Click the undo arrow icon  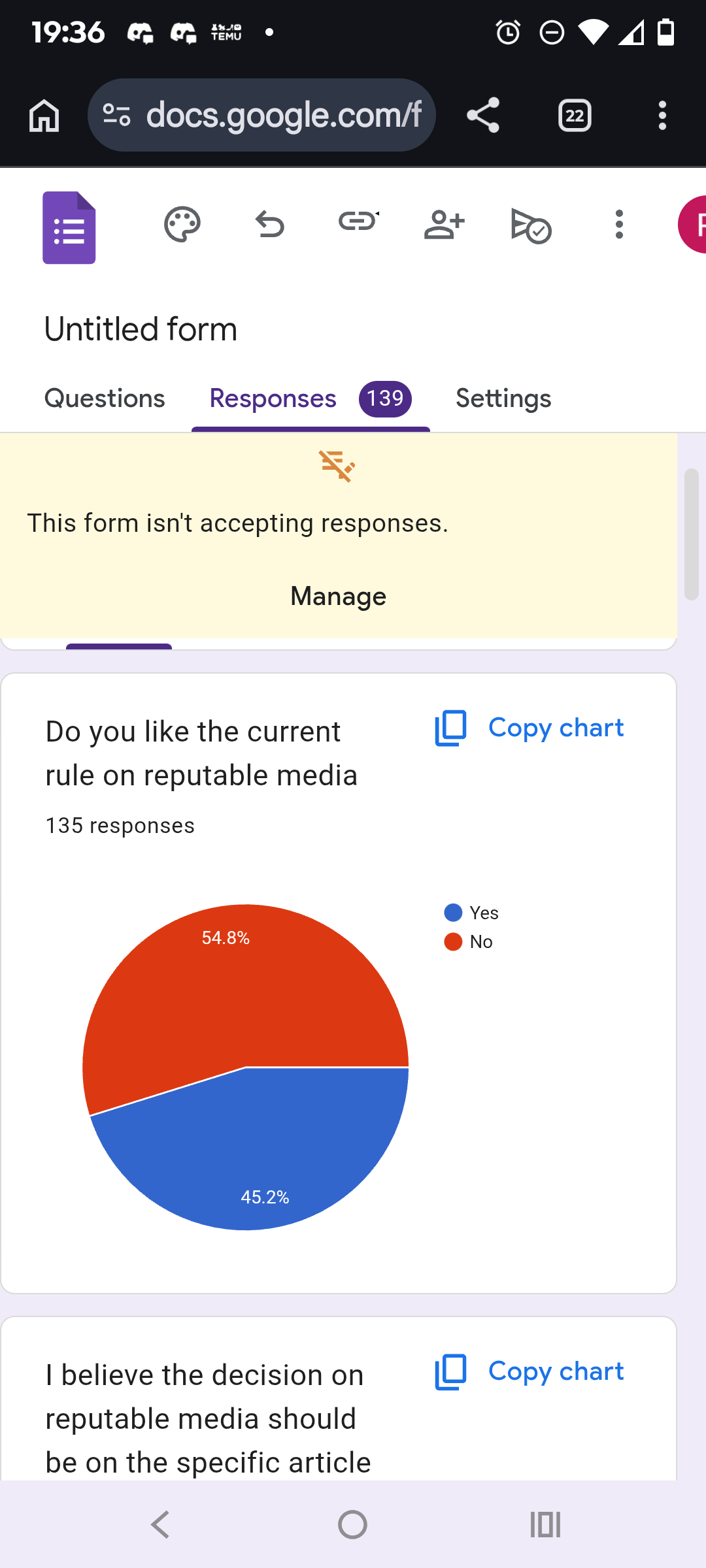tap(269, 225)
